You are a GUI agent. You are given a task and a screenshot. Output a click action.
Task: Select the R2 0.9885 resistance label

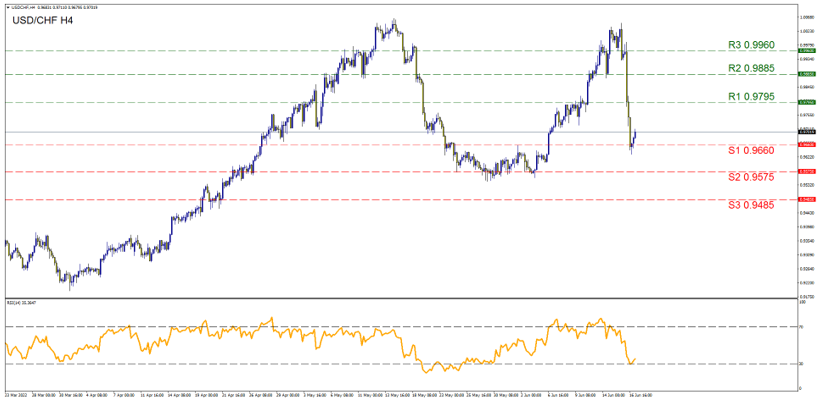pos(751,68)
